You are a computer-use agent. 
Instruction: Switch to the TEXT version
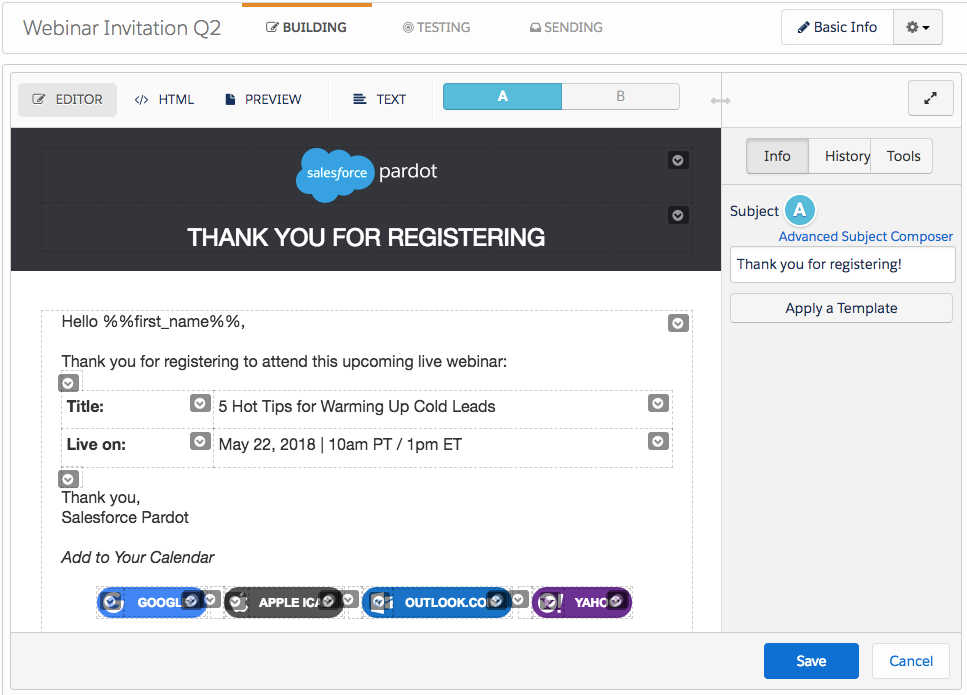(379, 99)
